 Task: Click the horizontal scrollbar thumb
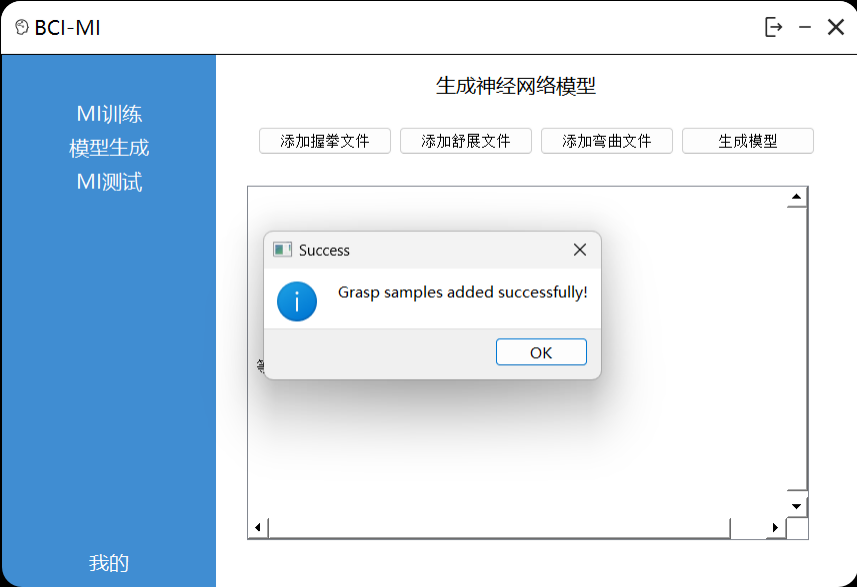click(x=499, y=527)
